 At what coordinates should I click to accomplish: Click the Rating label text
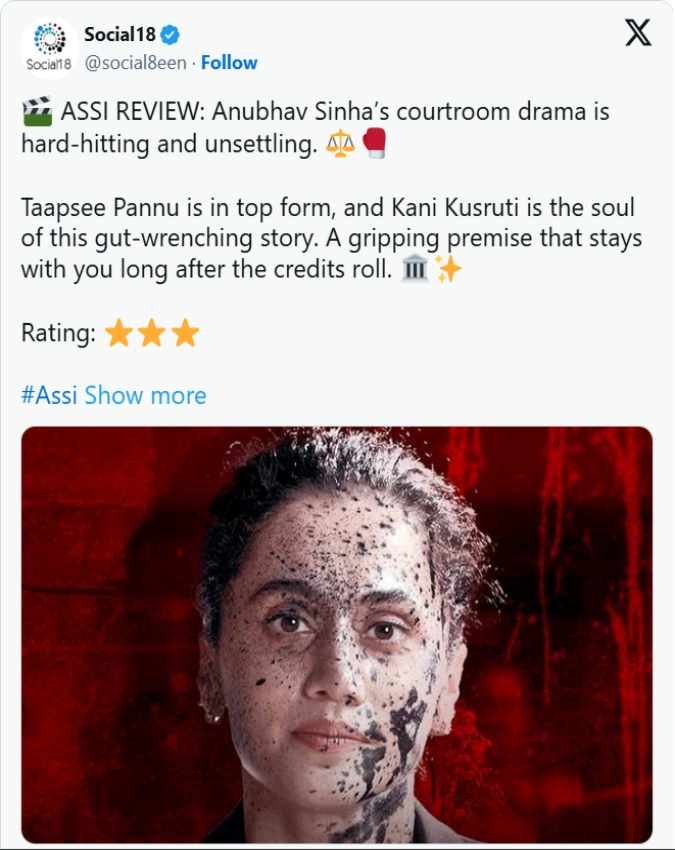pos(58,333)
